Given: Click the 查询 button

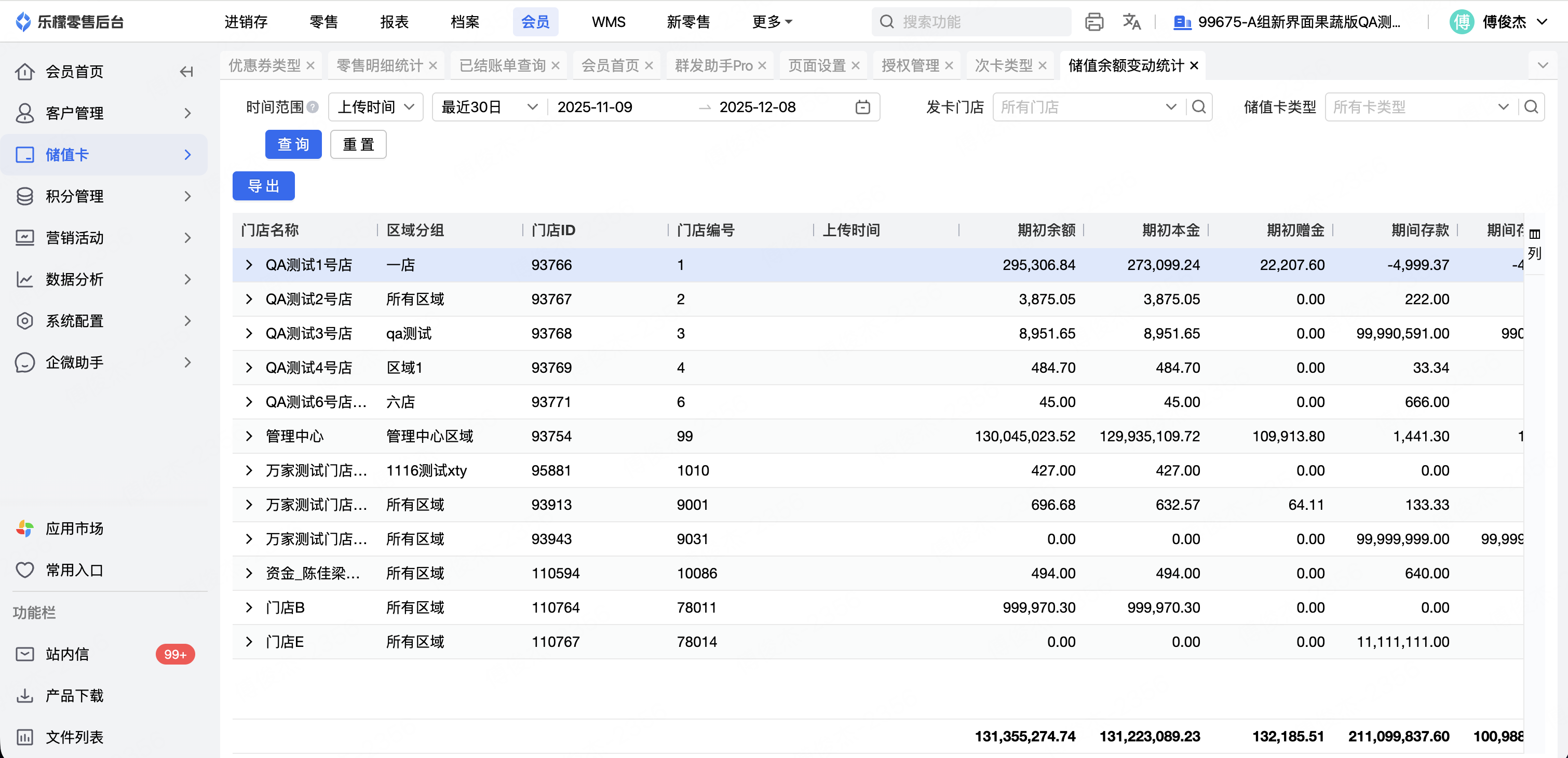Looking at the screenshot, I should [x=293, y=144].
